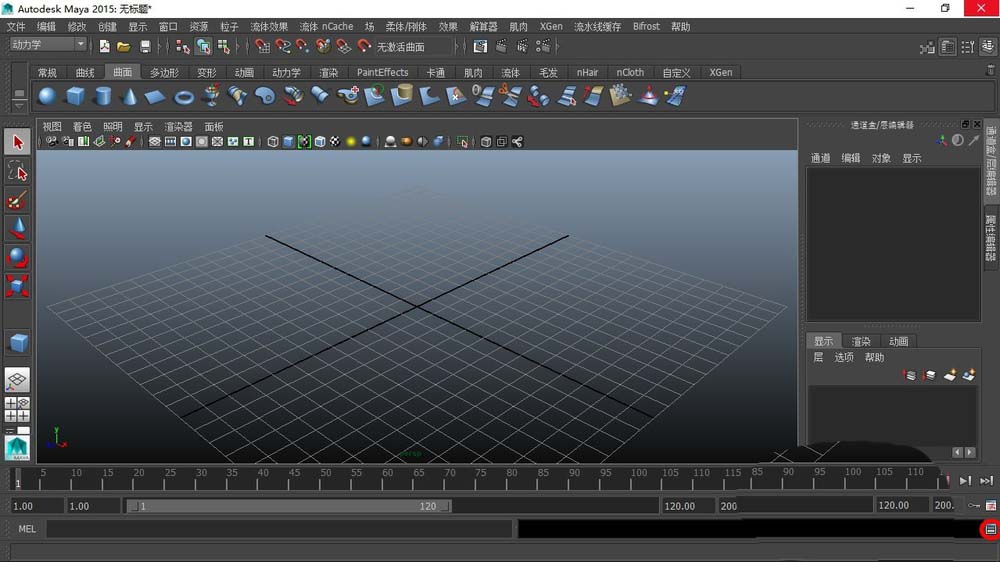Switch to the 多边形 shelf tab
Image resolution: width=1000 pixels, height=562 pixels.
click(164, 72)
